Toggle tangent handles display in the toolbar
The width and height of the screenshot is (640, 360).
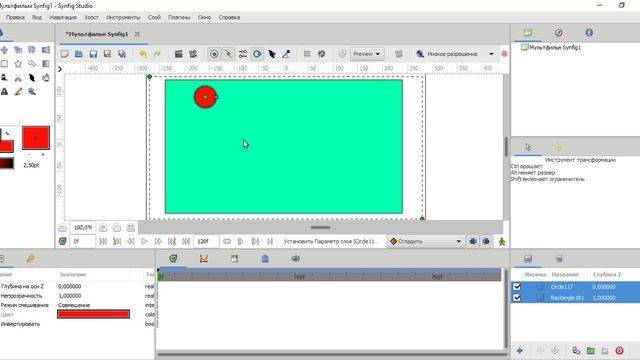tap(243, 54)
